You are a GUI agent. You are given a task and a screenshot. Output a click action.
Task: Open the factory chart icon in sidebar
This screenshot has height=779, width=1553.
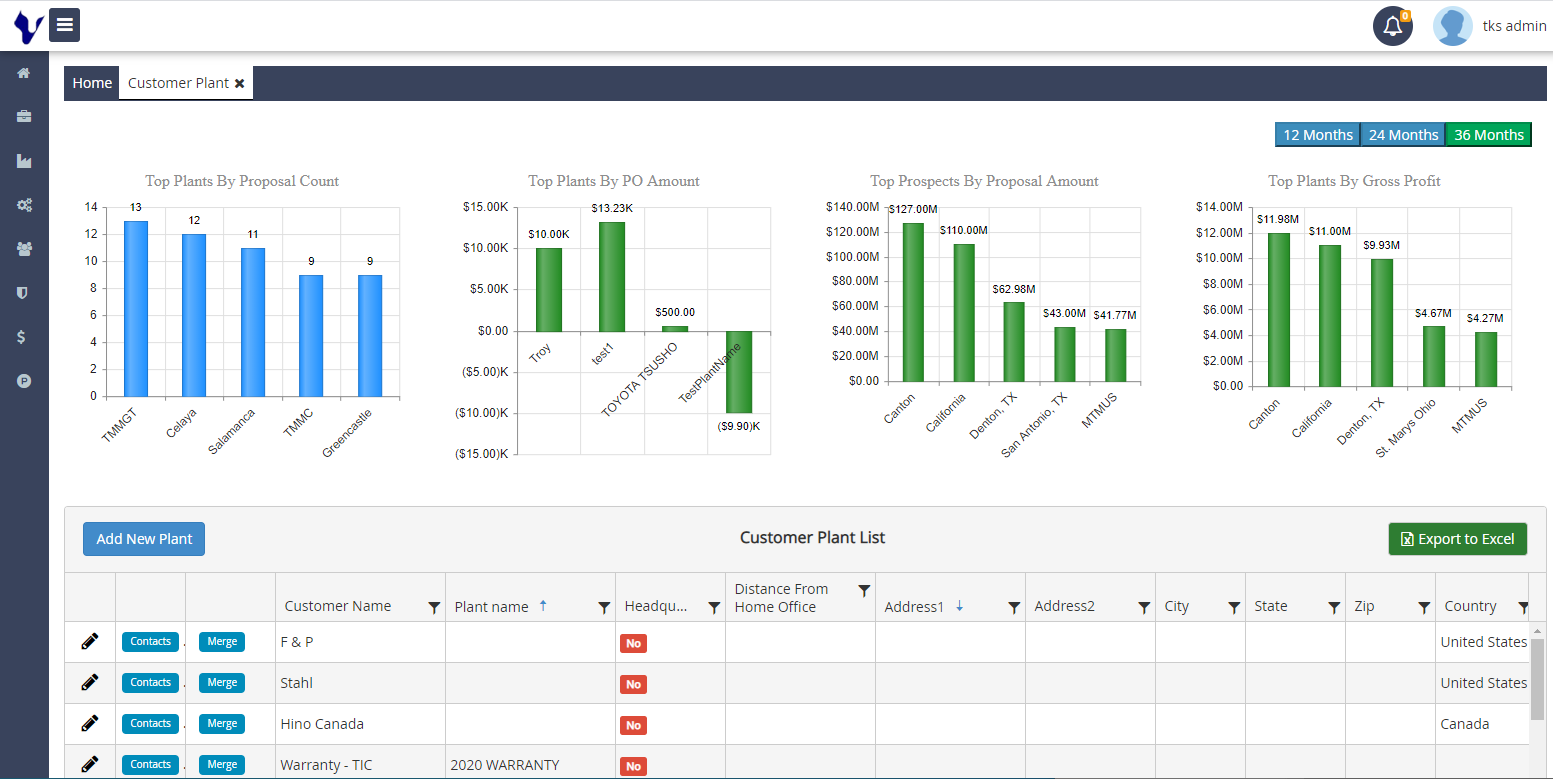click(24, 161)
